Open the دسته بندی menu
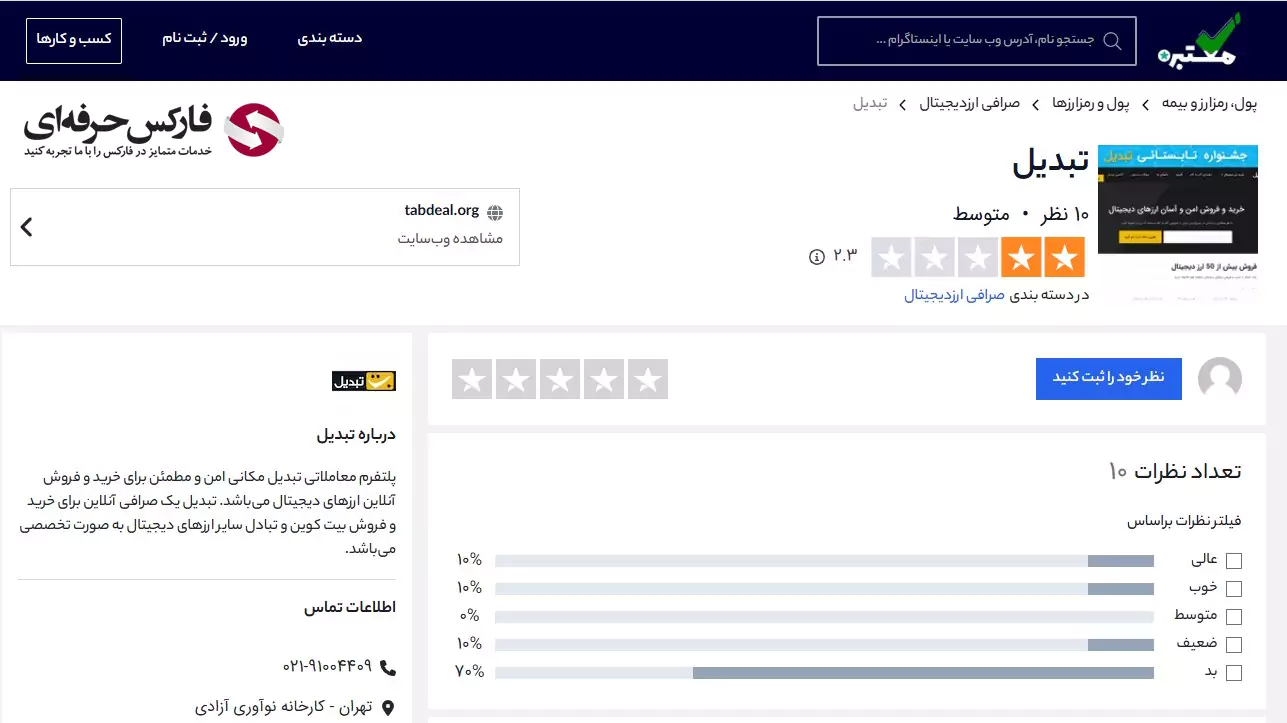1287x723 pixels. pos(330,39)
